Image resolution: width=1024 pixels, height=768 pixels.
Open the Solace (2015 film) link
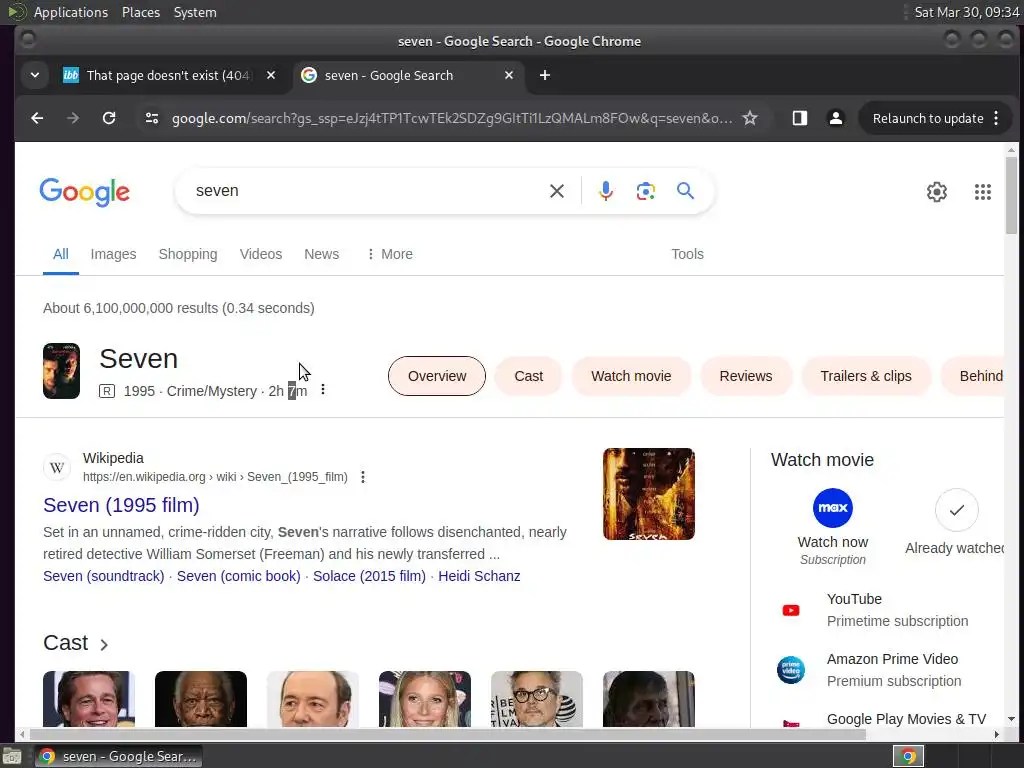[x=370, y=576]
